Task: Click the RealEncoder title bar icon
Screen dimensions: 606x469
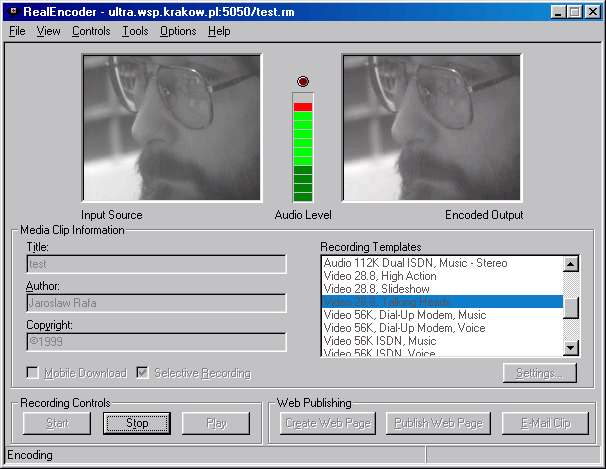Action: (x=13, y=12)
